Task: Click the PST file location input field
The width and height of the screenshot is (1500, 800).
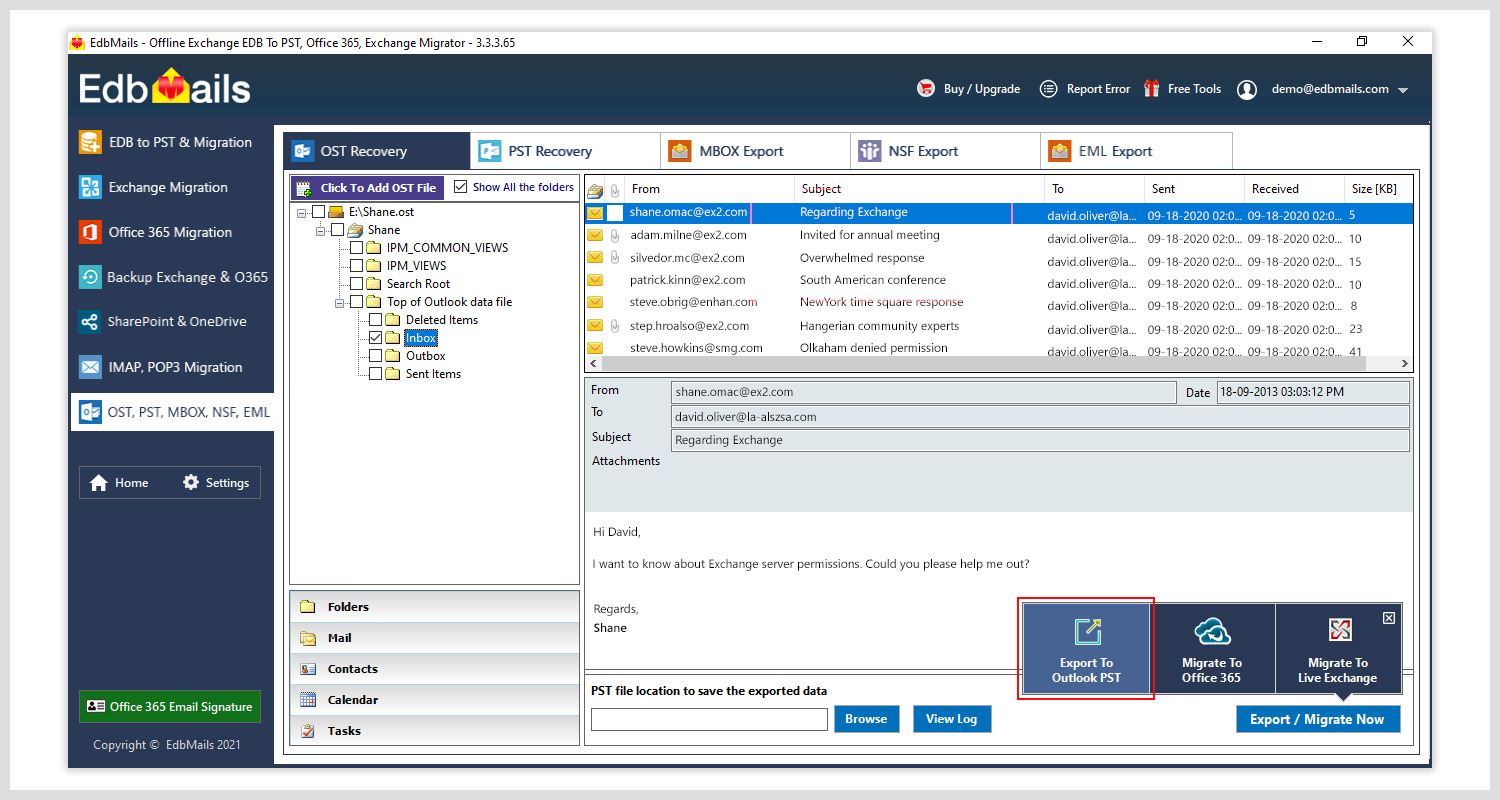Action: tap(709, 719)
